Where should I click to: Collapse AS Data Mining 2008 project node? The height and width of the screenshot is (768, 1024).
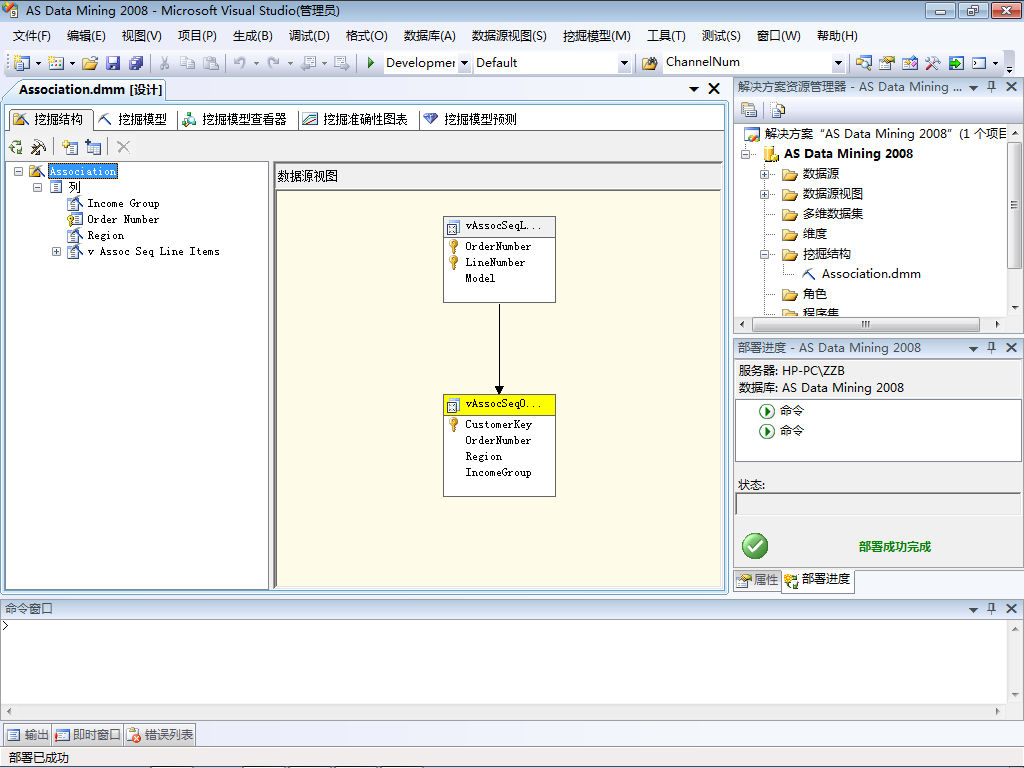tap(745, 154)
